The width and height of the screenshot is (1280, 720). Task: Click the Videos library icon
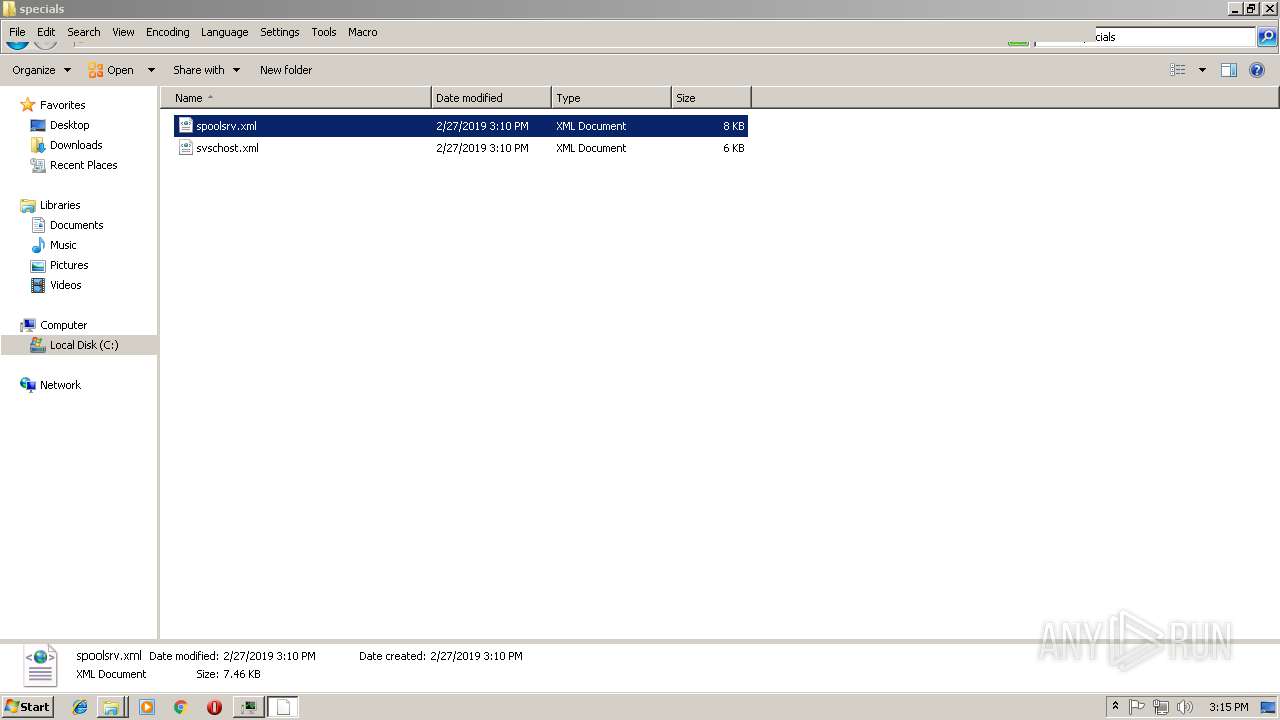[38, 285]
